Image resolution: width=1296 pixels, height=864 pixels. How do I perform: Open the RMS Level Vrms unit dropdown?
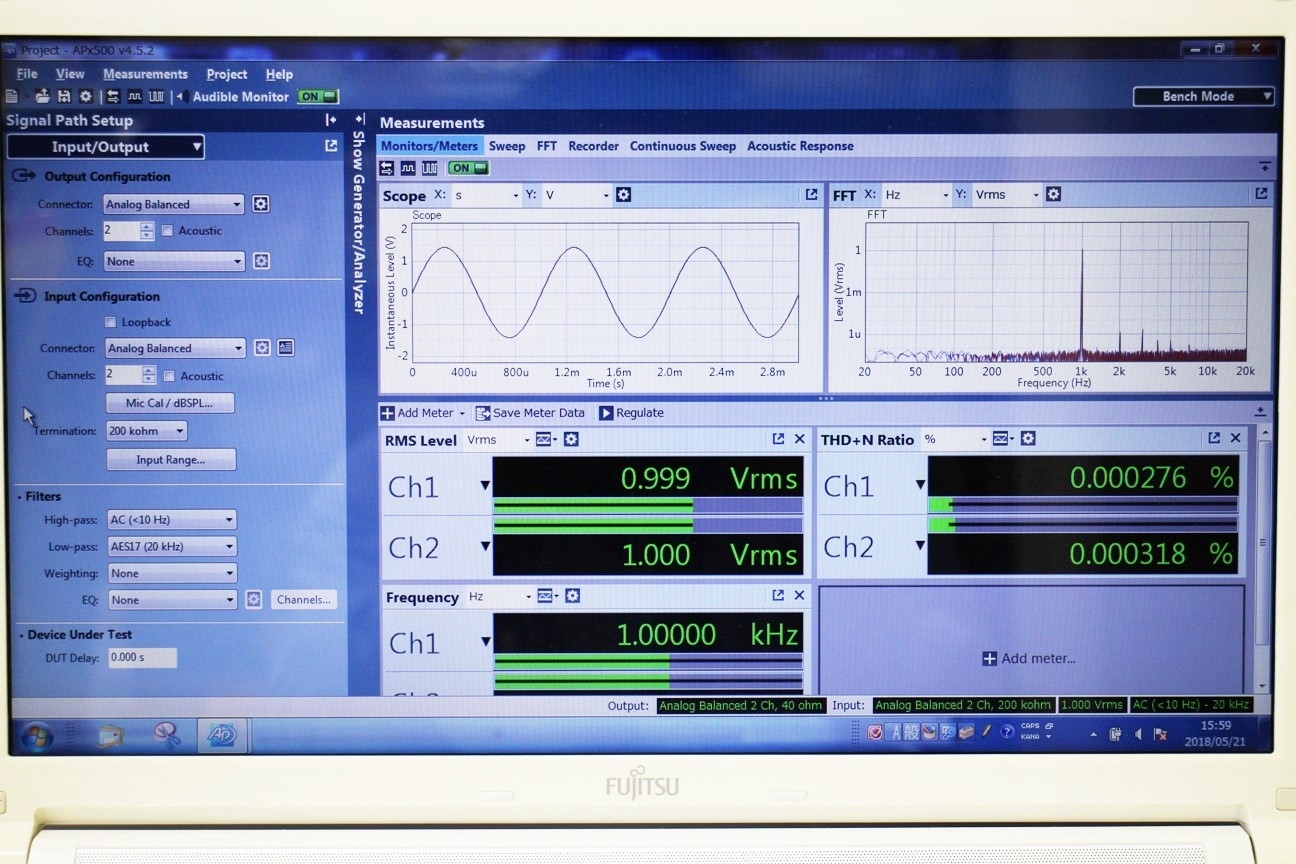point(497,439)
